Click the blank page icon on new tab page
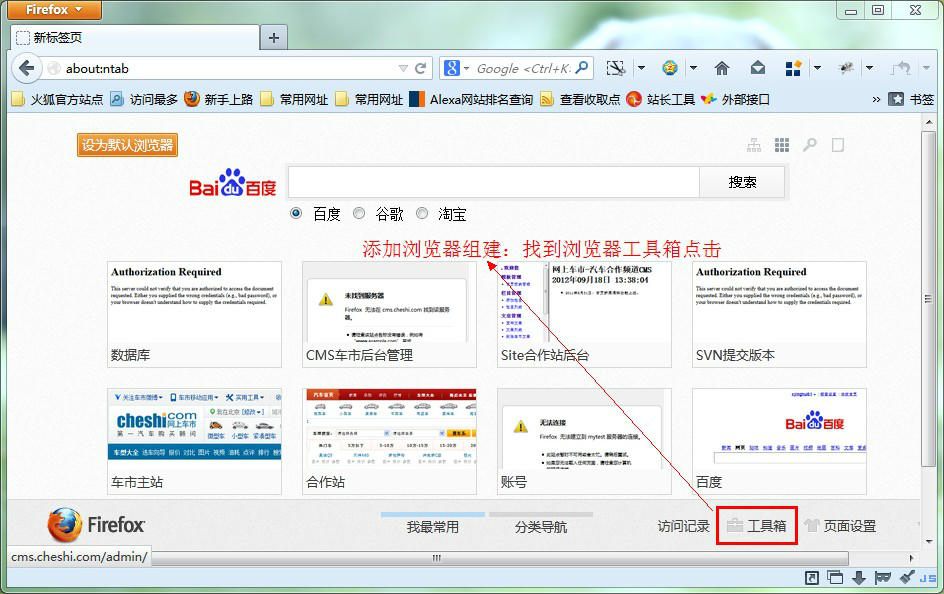The height and width of the screenshot is (594, 944). pyautogui.click(x=837, y=144)
